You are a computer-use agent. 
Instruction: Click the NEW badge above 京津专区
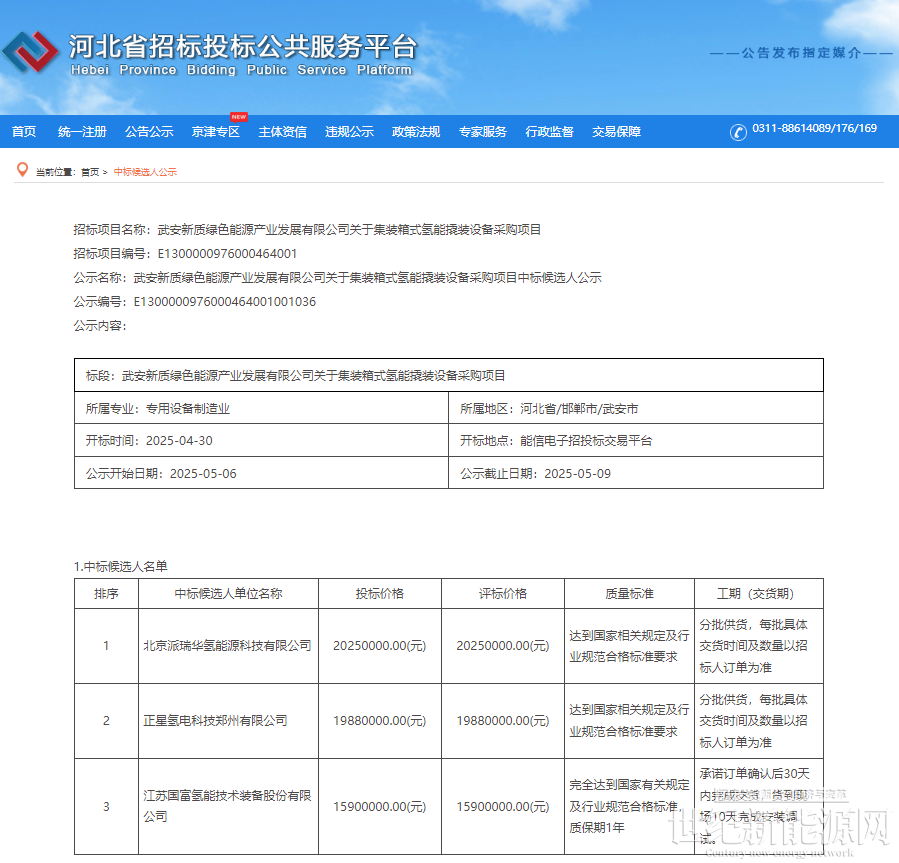[239, 116]
